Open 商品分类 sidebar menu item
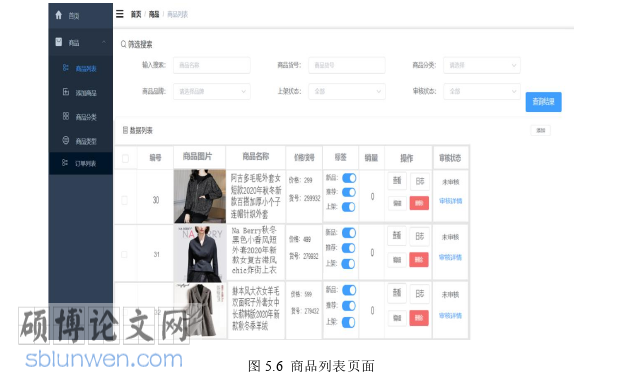The image size is (631, 378). click(80, 117)
